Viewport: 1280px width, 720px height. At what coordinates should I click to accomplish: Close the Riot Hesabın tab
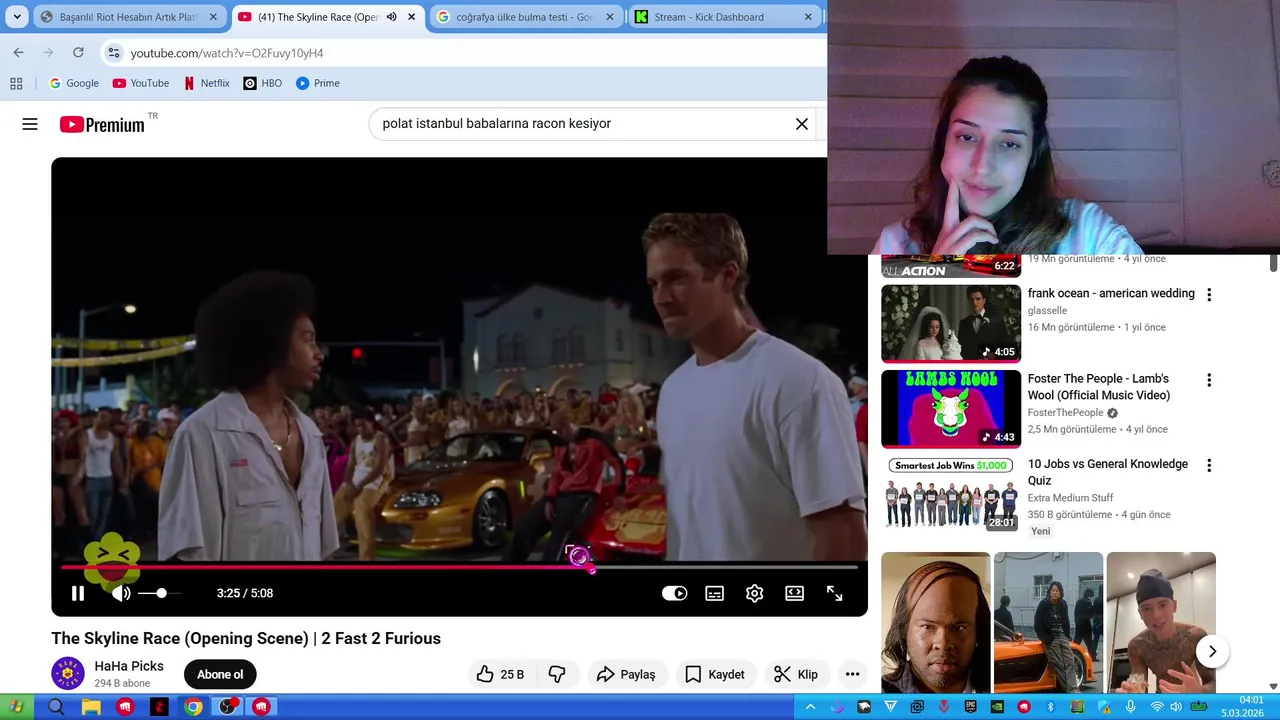pyautogui.click(x=212, y=17)
